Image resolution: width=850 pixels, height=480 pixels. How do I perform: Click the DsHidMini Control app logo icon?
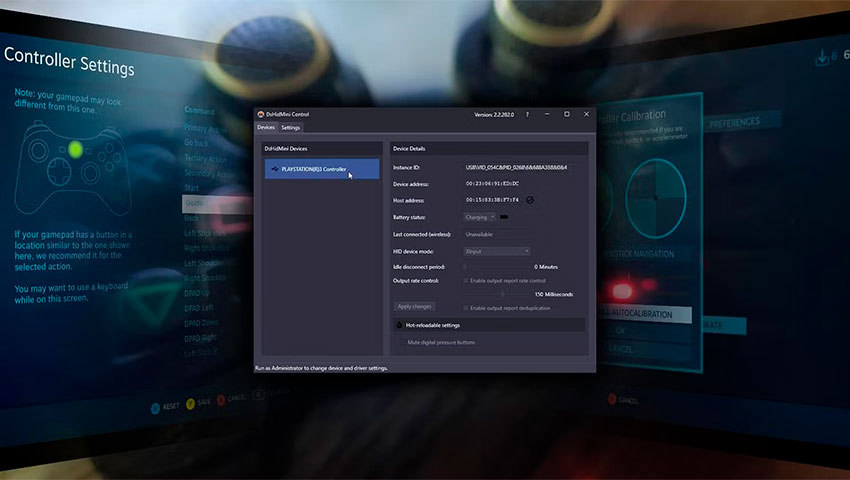(261, 114)
